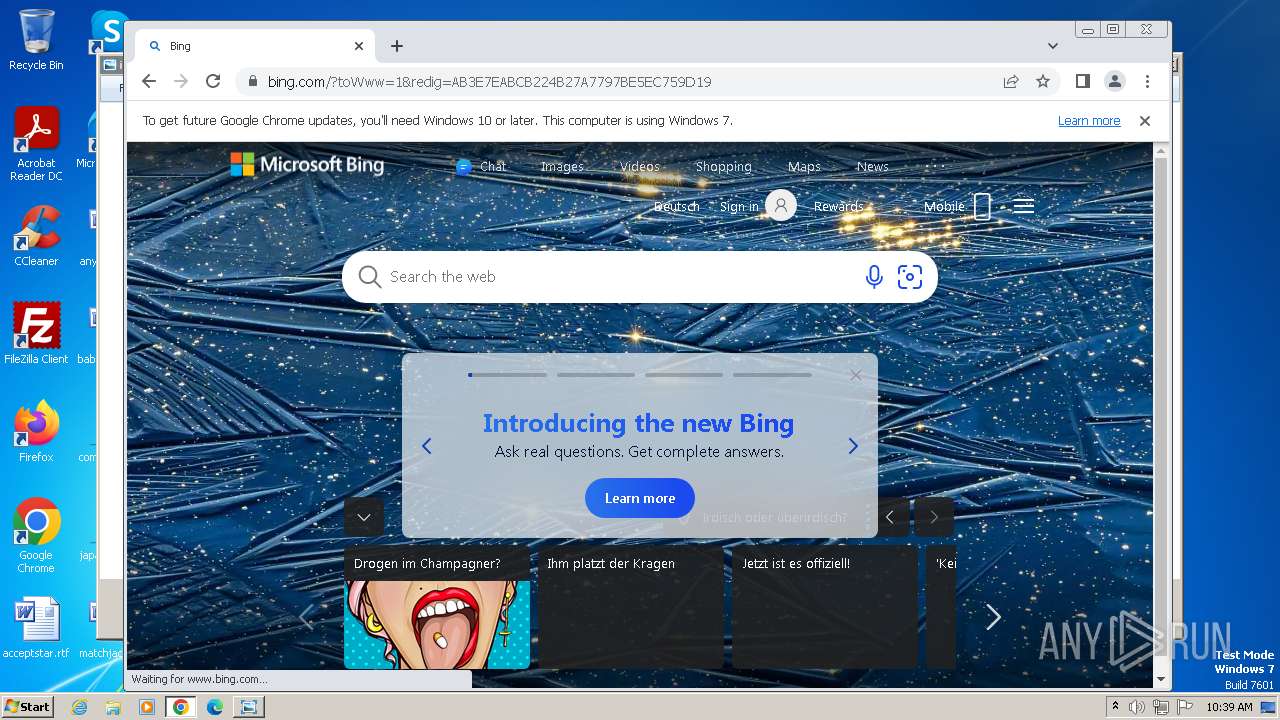The width and height of the screenshot is (1280, 720).
Task: Open Acrobat Reader DC desktop shortcut
Action: point(36,144)
